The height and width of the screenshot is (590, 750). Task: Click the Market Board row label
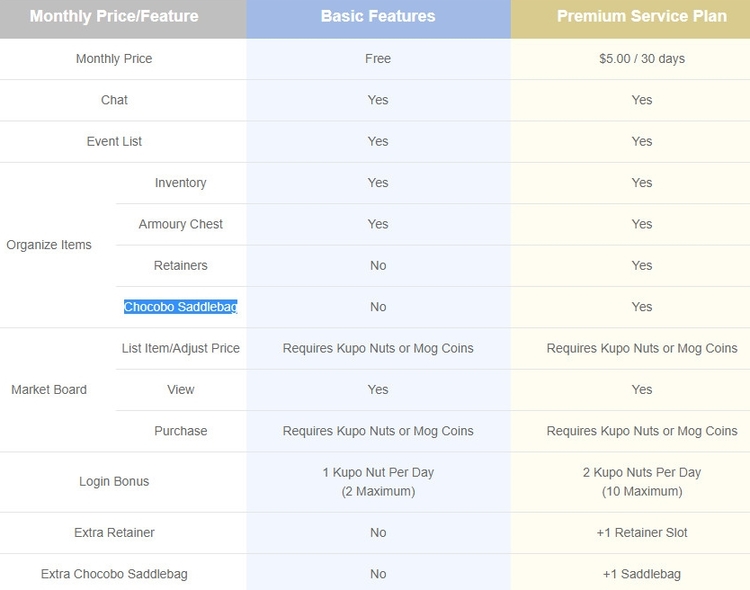coord(49,390)
